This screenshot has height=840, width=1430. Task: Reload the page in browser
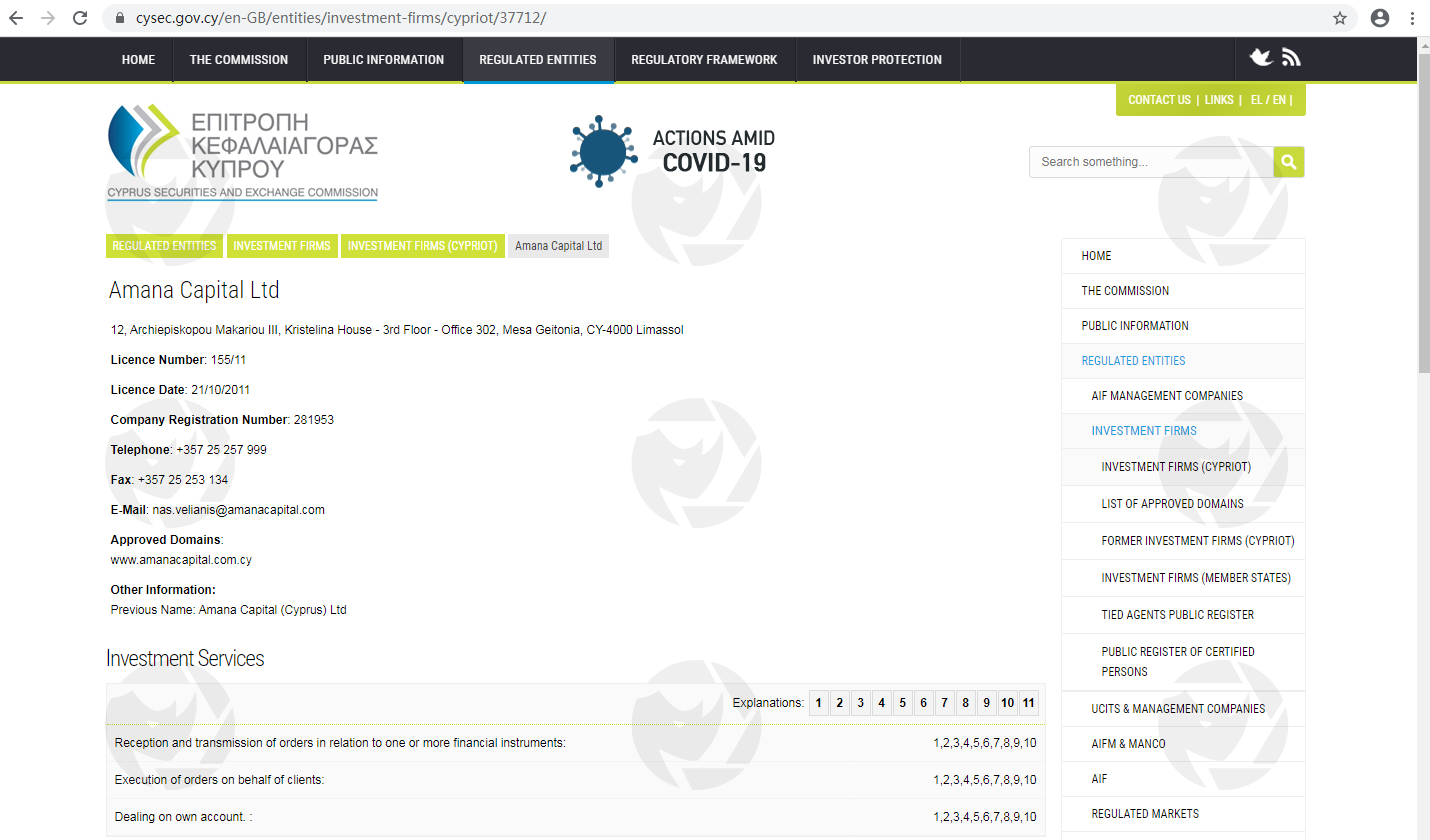[x=81, y=18]
